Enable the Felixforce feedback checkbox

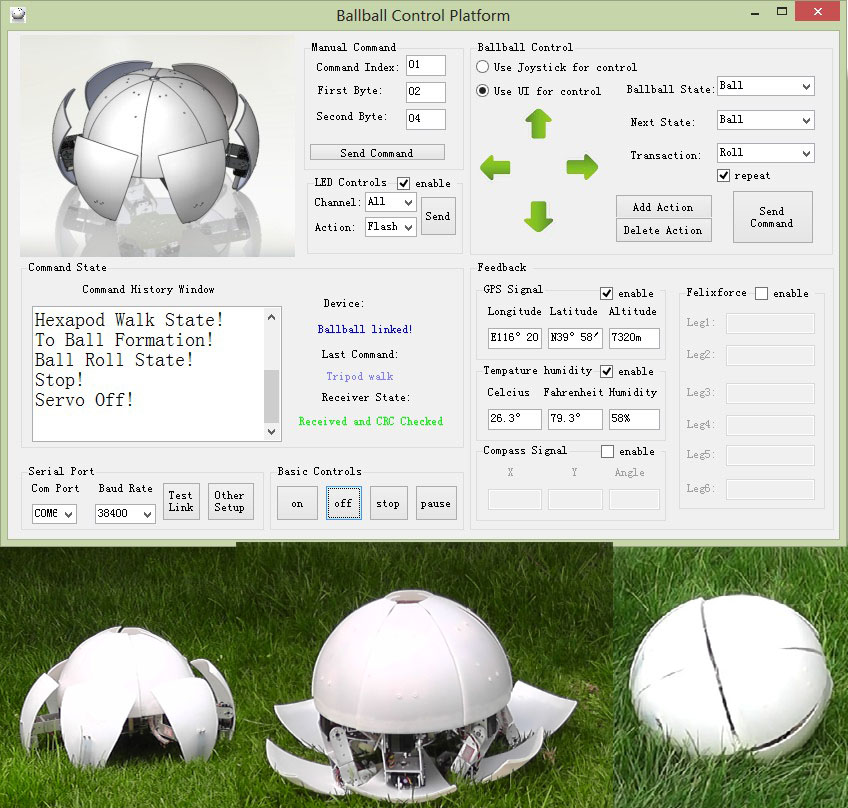761,293
